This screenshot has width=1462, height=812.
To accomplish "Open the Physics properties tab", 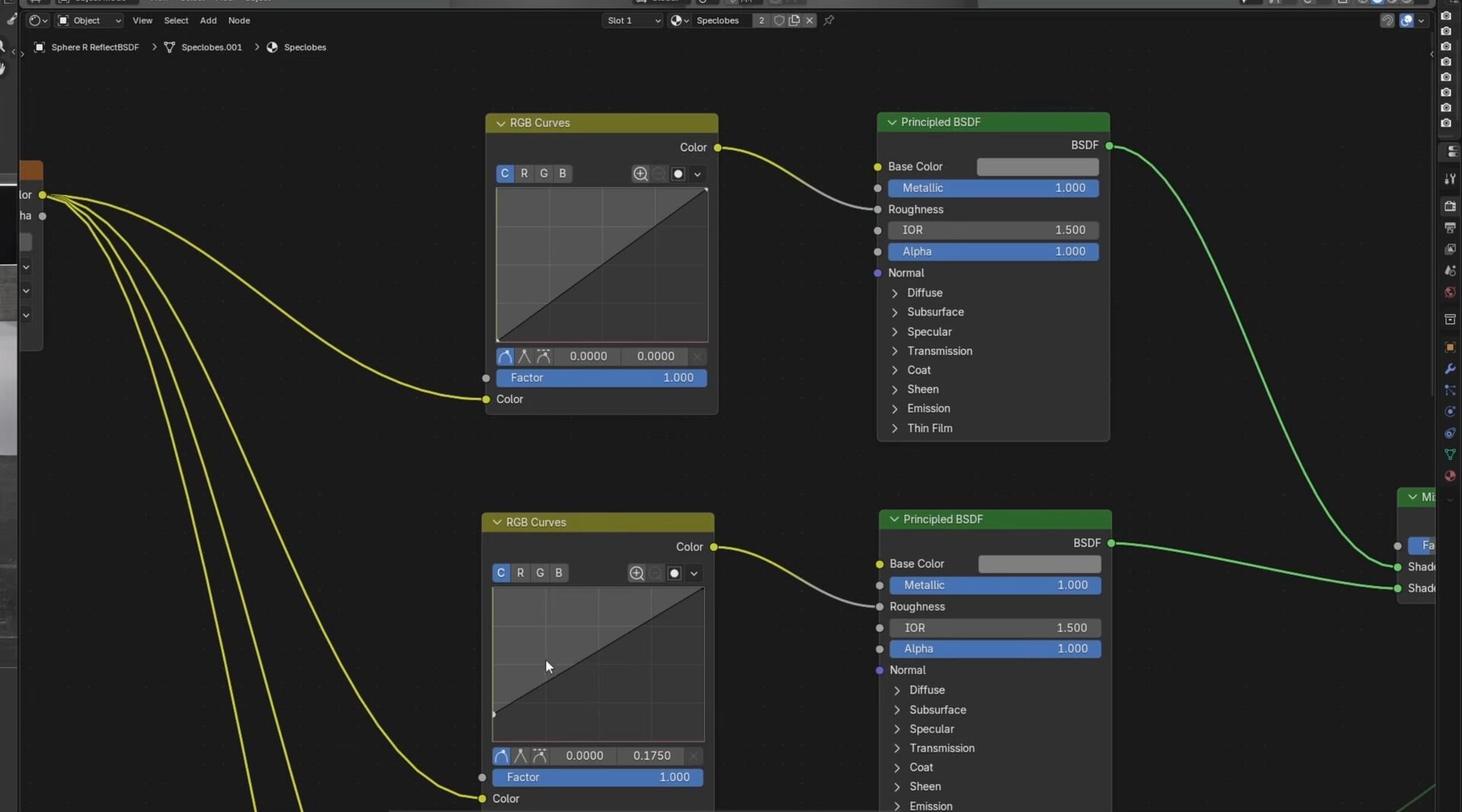I will click(x=1450, y=412).
